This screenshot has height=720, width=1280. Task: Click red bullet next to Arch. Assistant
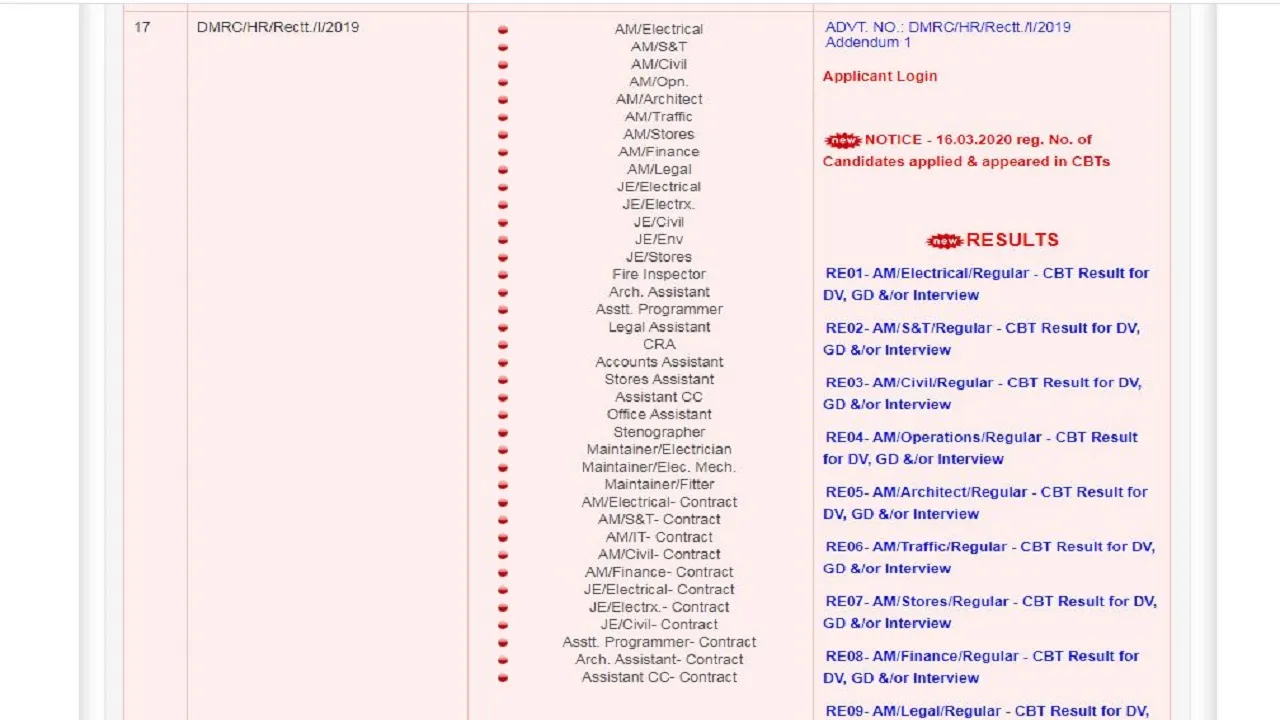[x=503, y=292]
